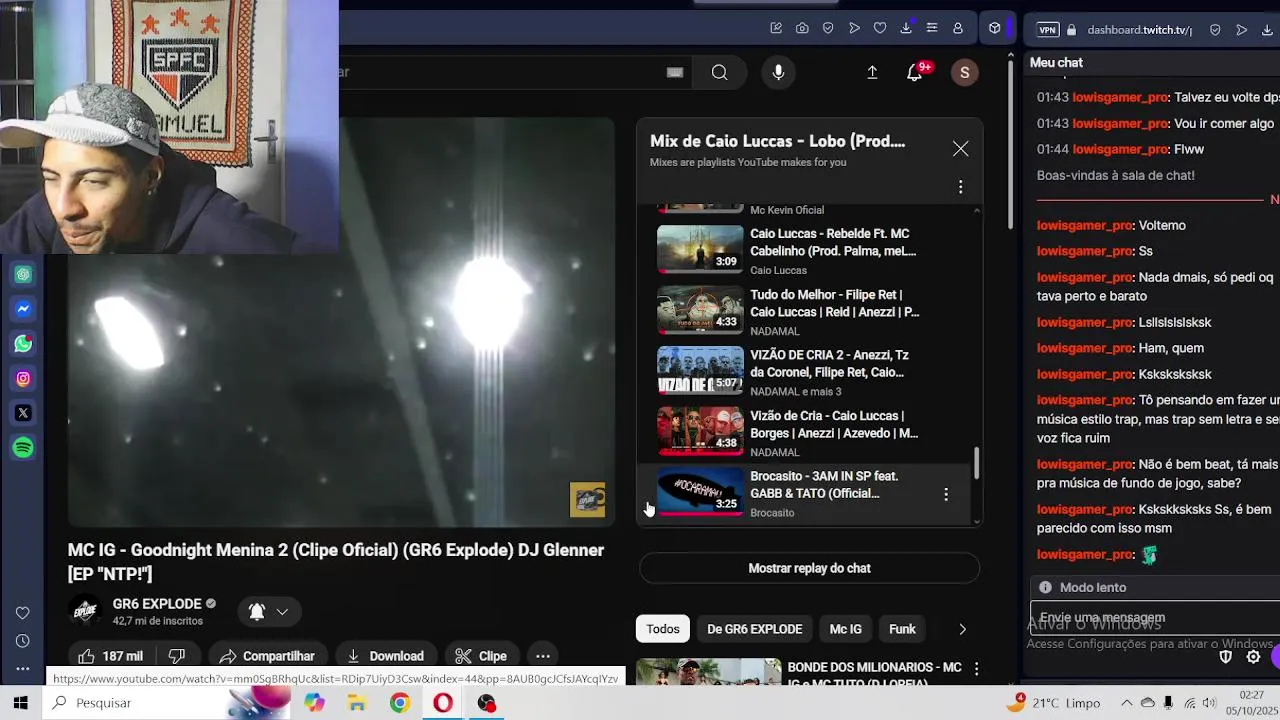1280x720 pixels.
Task: Open File Explorer from the taskbar
Action: pyautogui.click(x=357, y=703)
